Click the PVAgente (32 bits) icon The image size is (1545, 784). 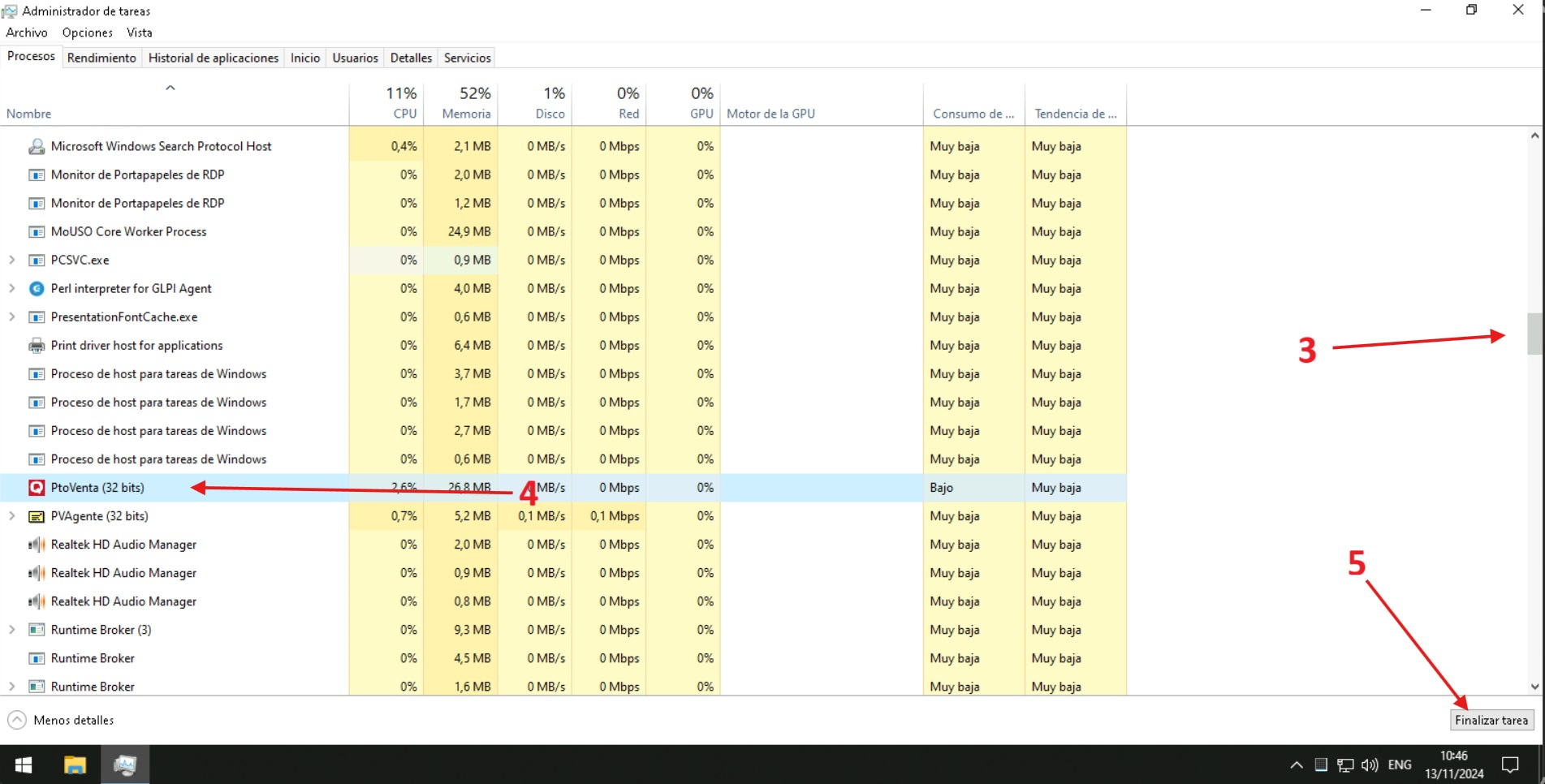pos(37,516)
